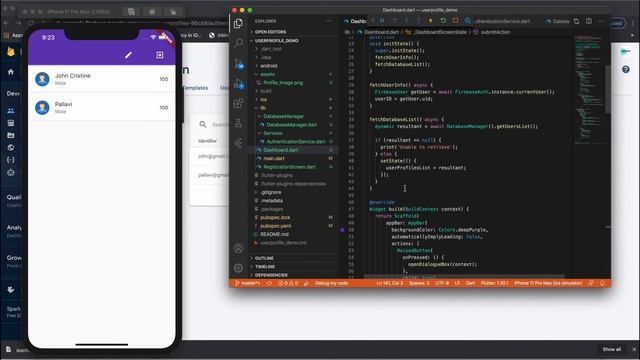Step over in the debug toolbar
This screenshot has width=640, height=360.
point(394,20)
